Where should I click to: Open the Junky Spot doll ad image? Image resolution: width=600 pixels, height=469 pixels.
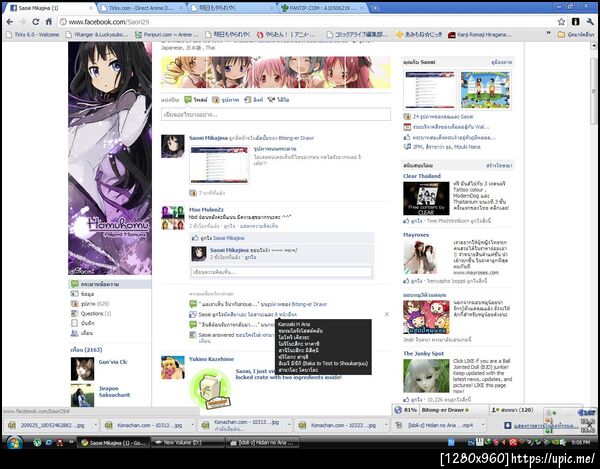pos(426,376)
